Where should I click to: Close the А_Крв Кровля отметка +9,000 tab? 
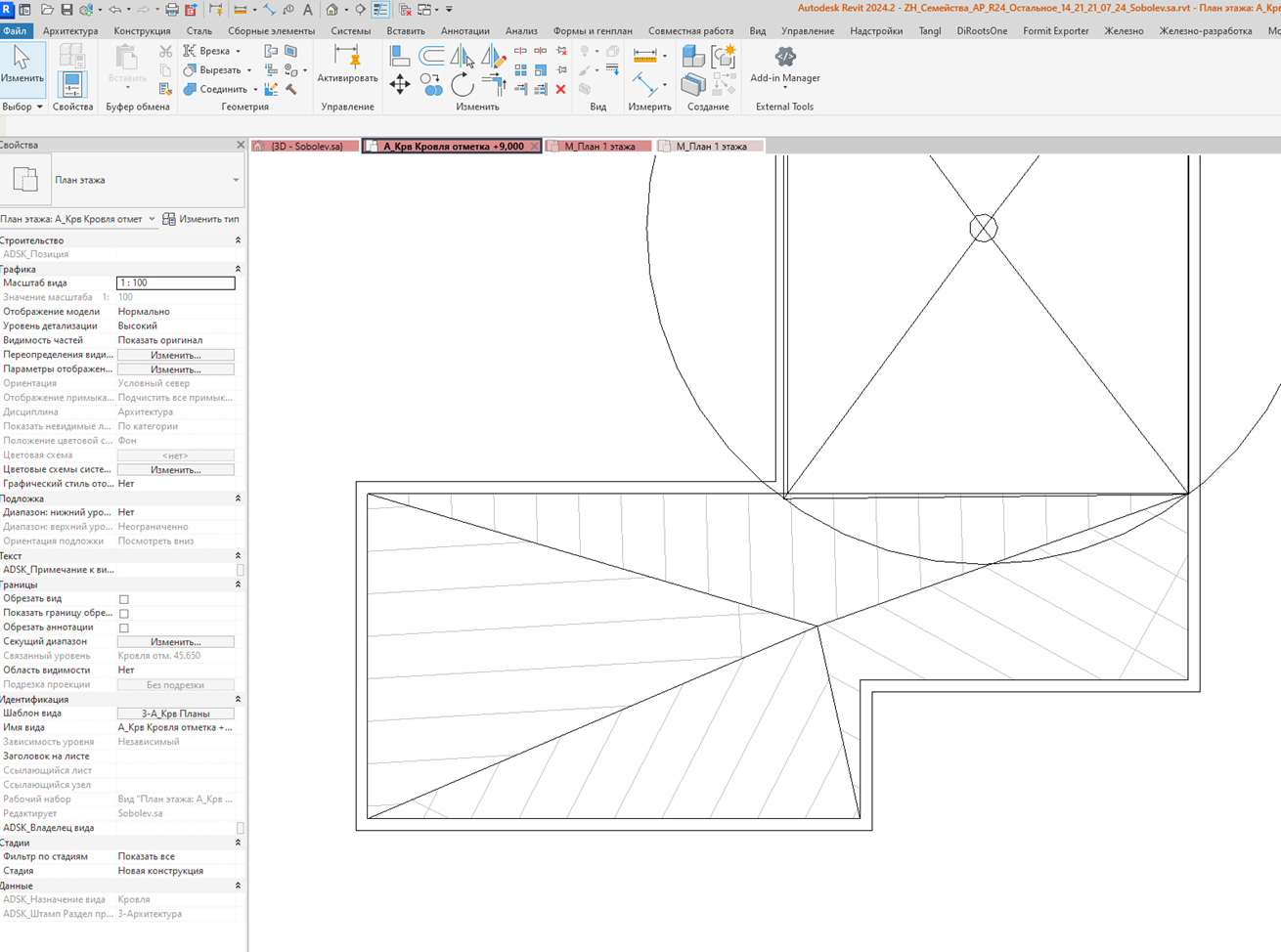pyautogui.click(x=535, y=147)
